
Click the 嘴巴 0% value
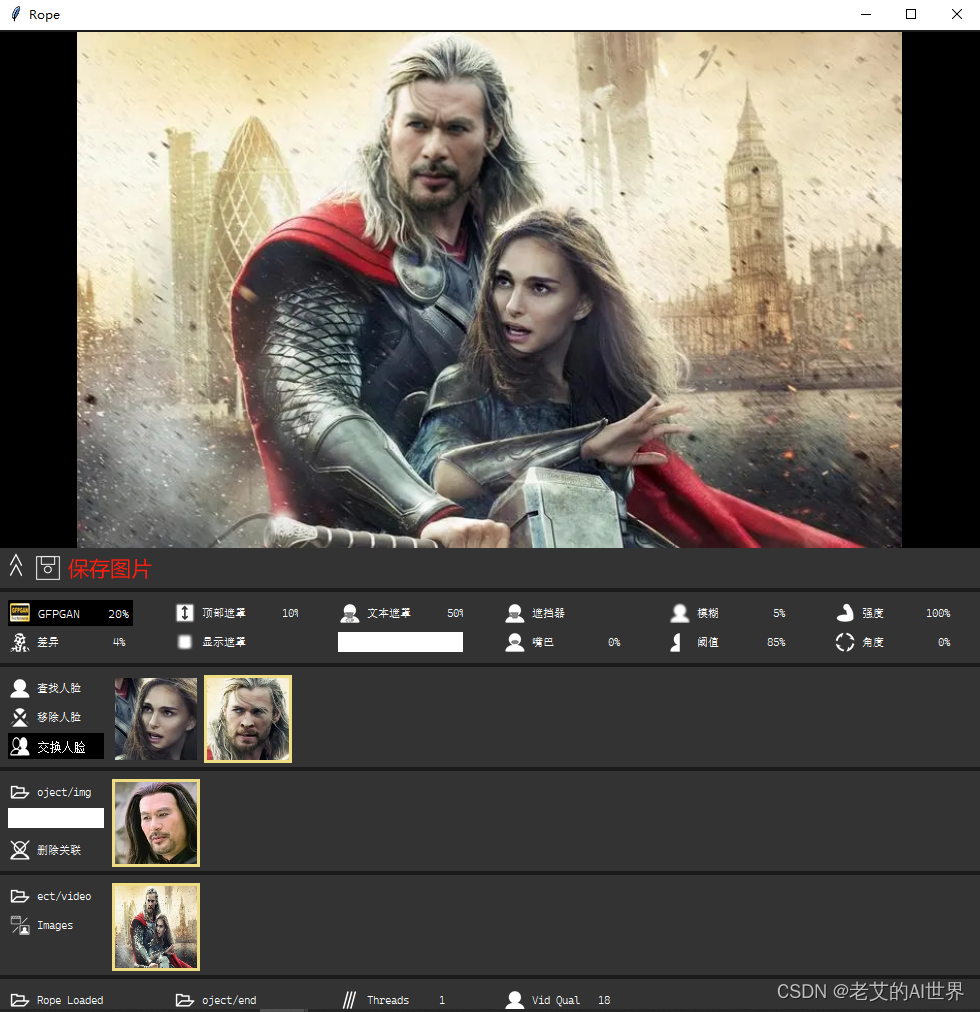point(614,642)
